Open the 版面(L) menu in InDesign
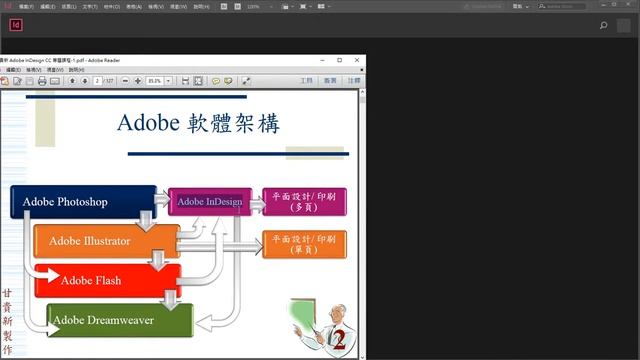 (x=69, y=7)
